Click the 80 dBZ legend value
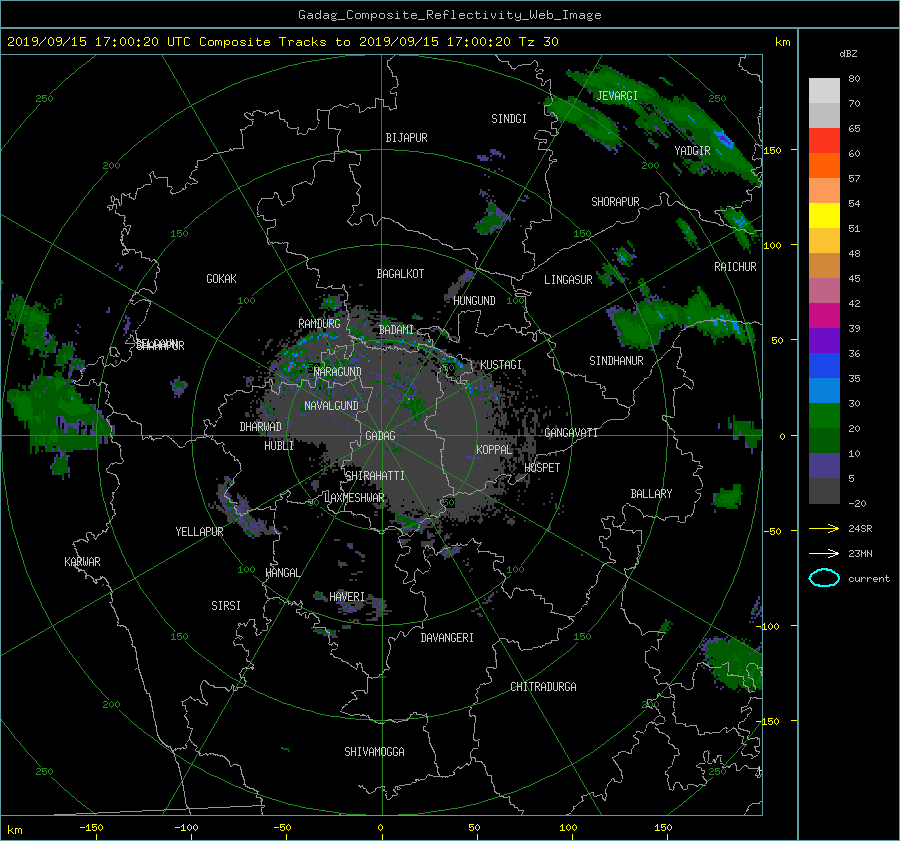The height and width of the screenshot is (841, 900). click(x=854, y=79)
